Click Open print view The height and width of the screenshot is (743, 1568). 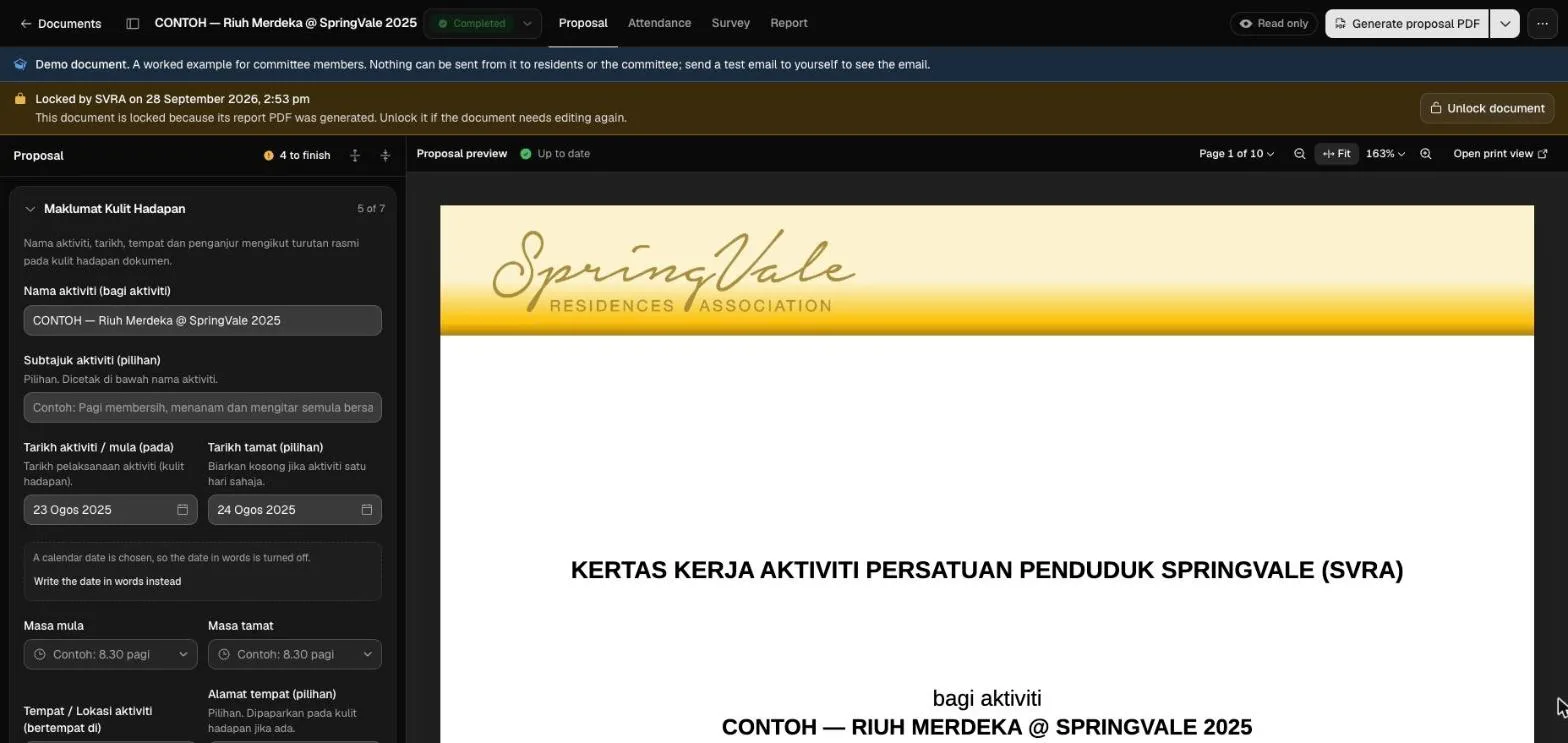[x=1500, y=154]
